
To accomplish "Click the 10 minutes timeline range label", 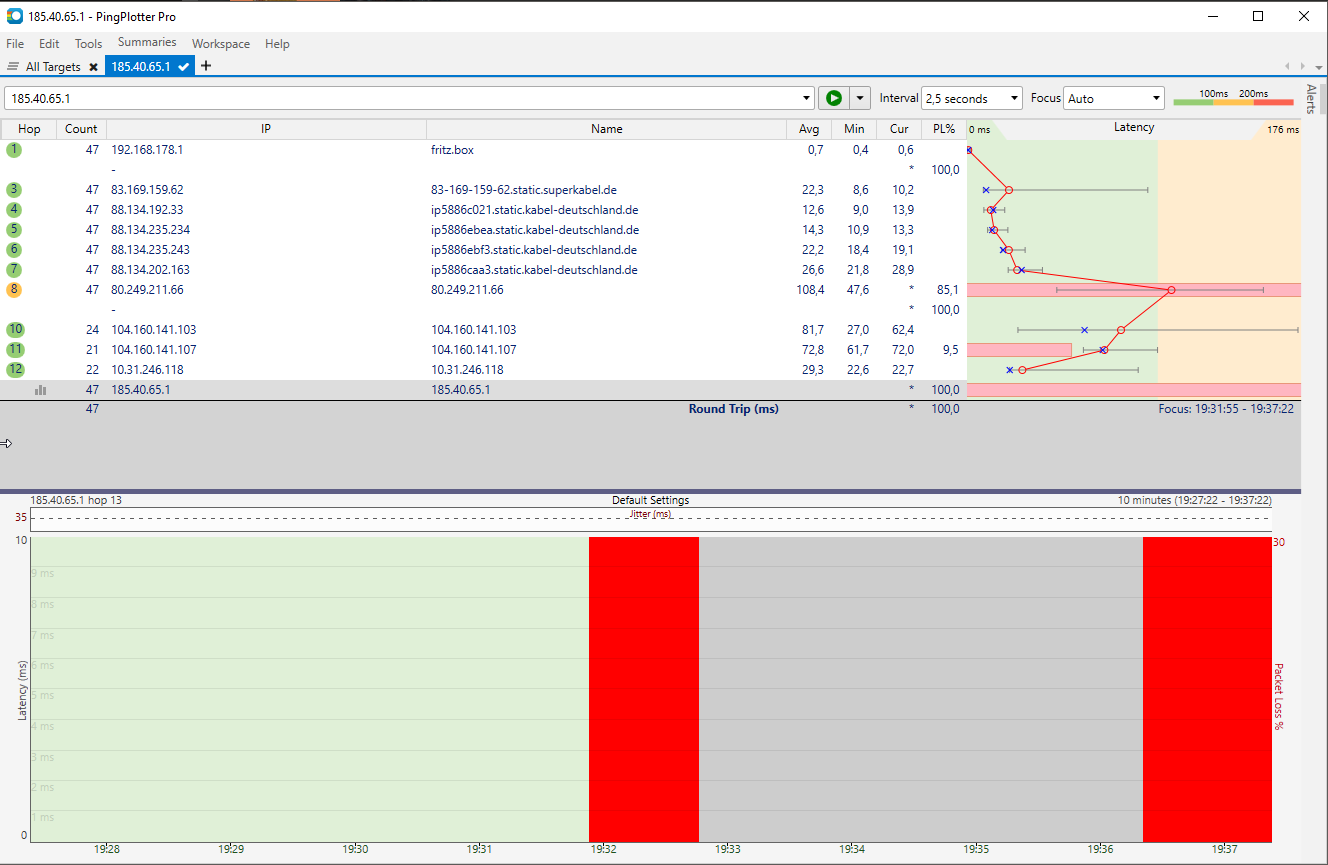I will pos(1194,500).
